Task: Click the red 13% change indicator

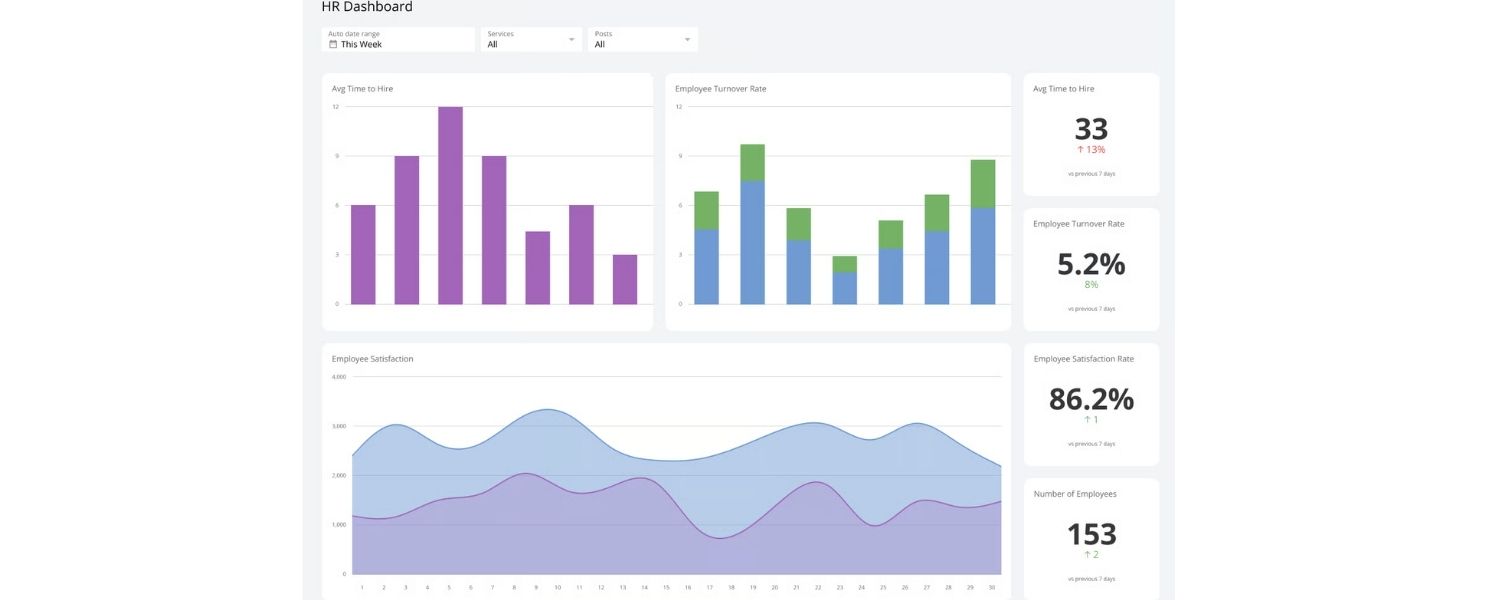Action: (x=1091, y=148)
